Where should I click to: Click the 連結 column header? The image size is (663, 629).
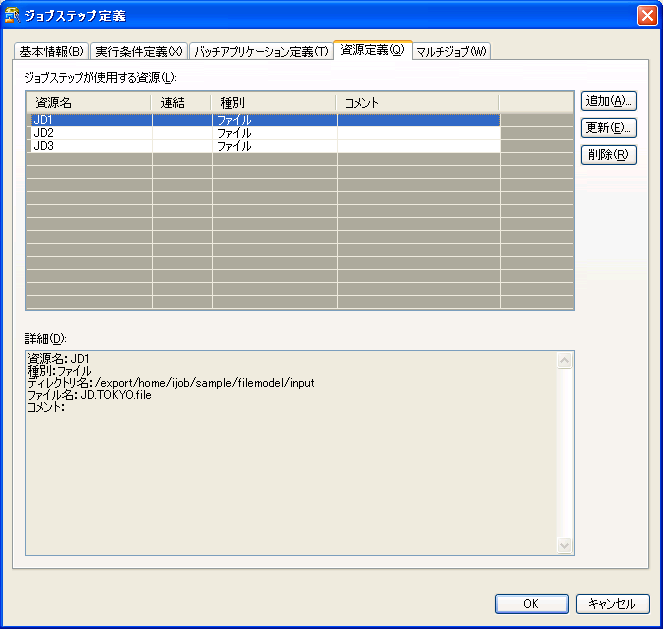[x=181, y=103]
